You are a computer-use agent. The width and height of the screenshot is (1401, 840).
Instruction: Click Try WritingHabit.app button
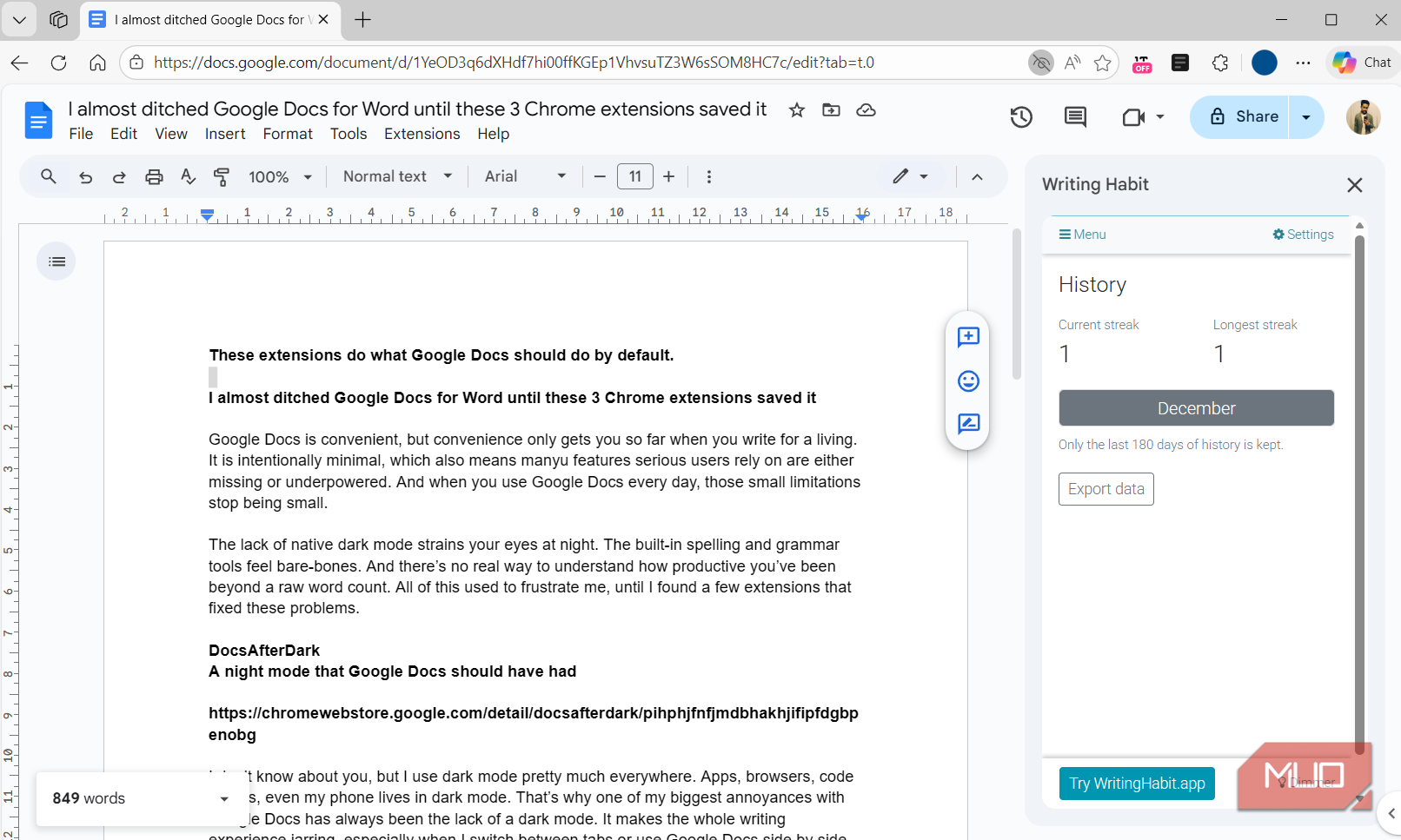[x=1137, y=784]
